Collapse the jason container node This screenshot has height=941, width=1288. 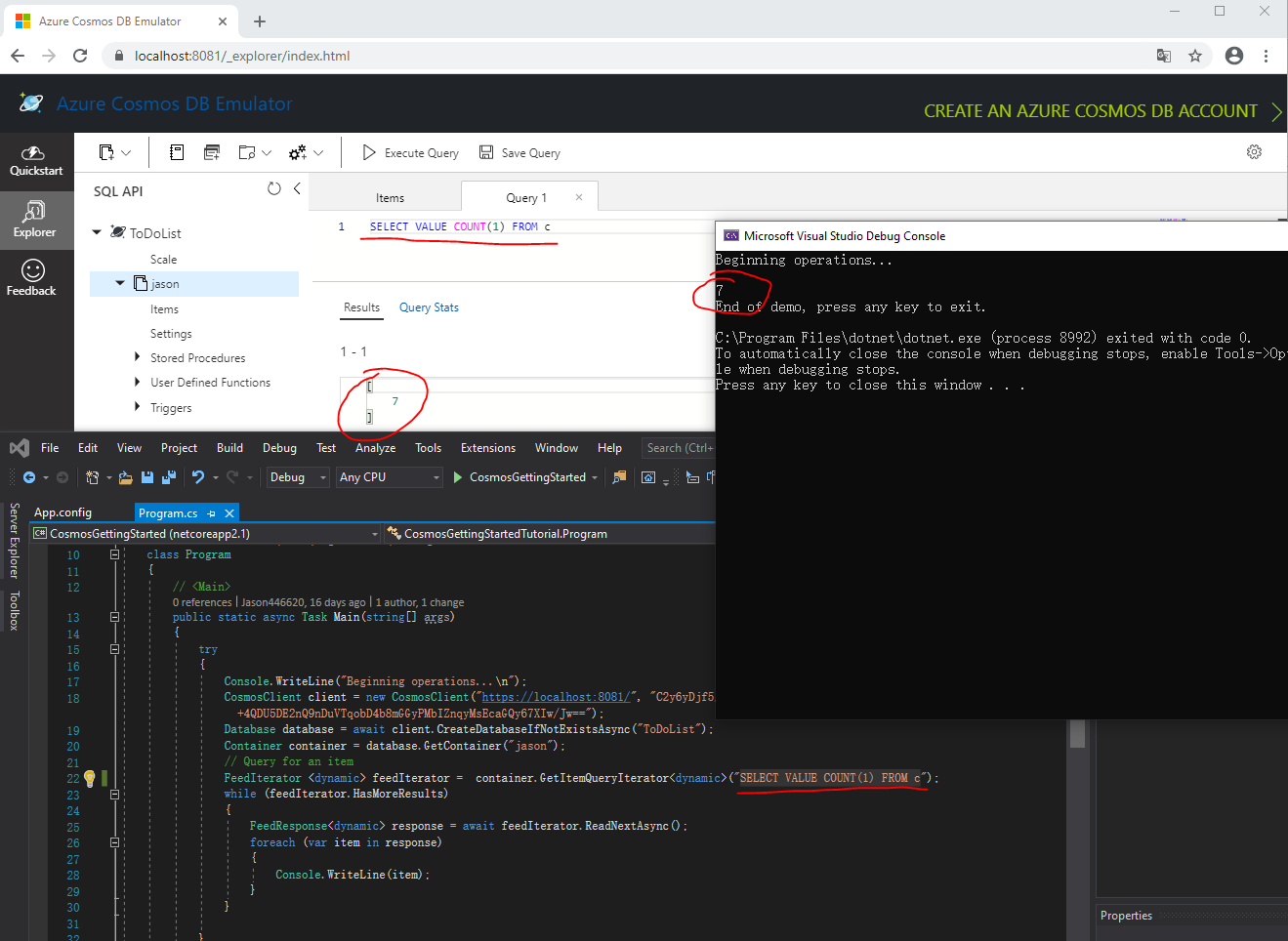tap(120, 283)
